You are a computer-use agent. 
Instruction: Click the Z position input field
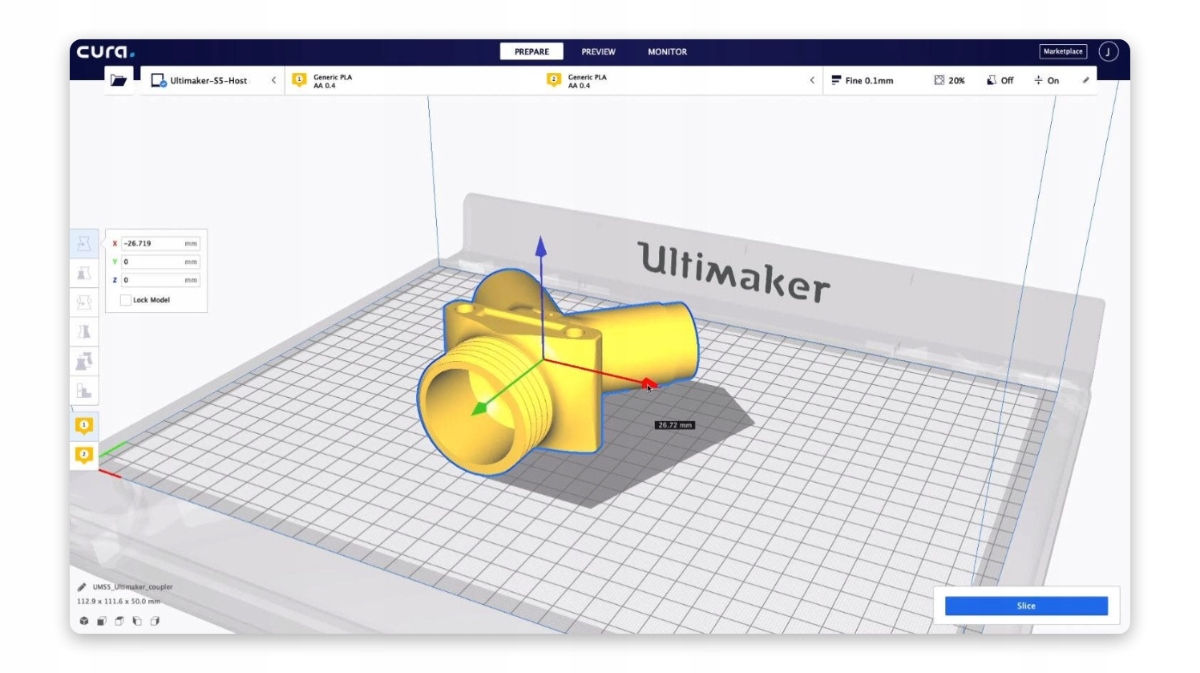160,281
